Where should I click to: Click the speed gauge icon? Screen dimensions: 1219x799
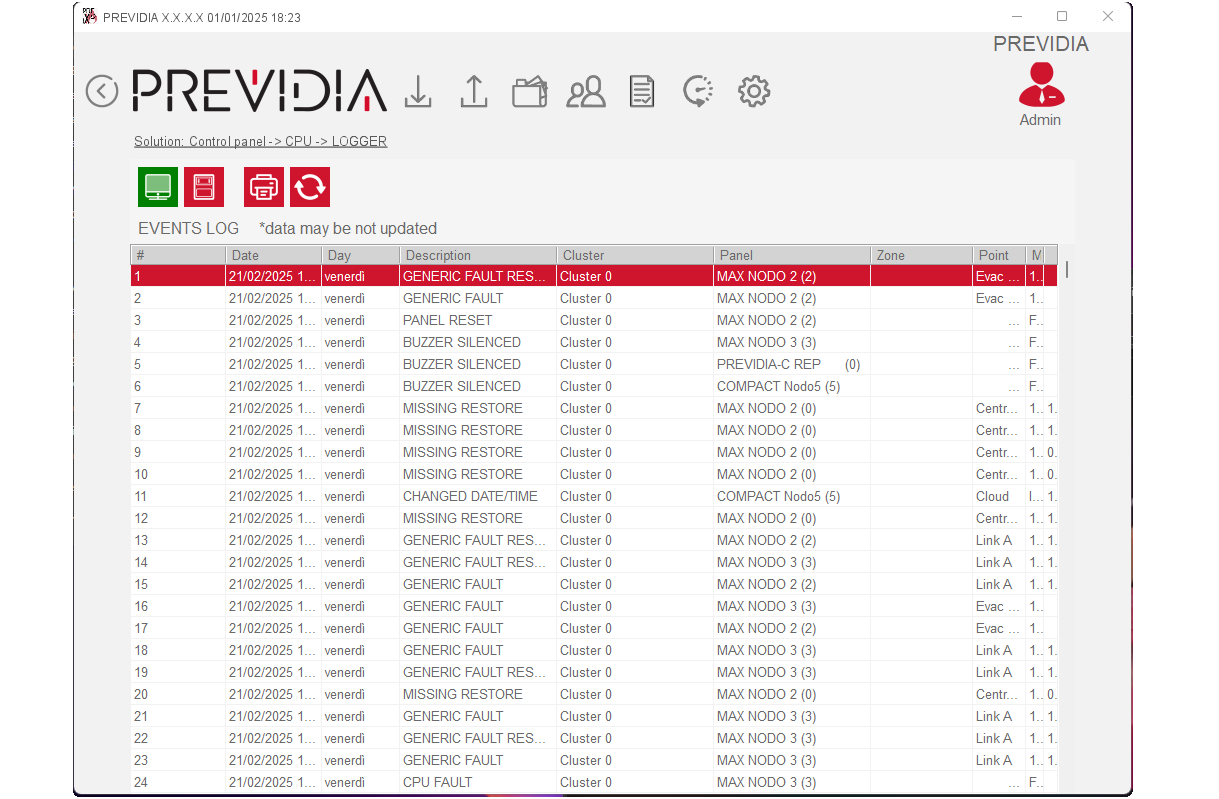697,92
